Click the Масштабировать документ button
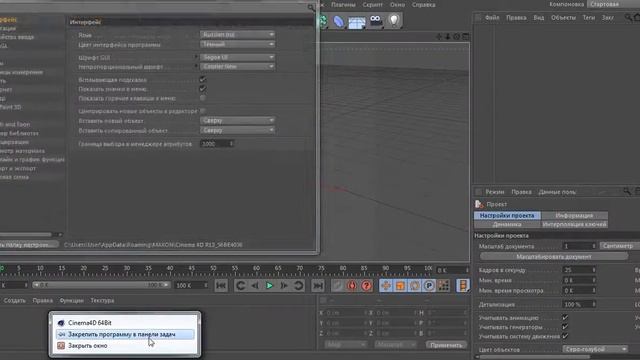The width and height of the screenshot is (640, 360). 554,257
